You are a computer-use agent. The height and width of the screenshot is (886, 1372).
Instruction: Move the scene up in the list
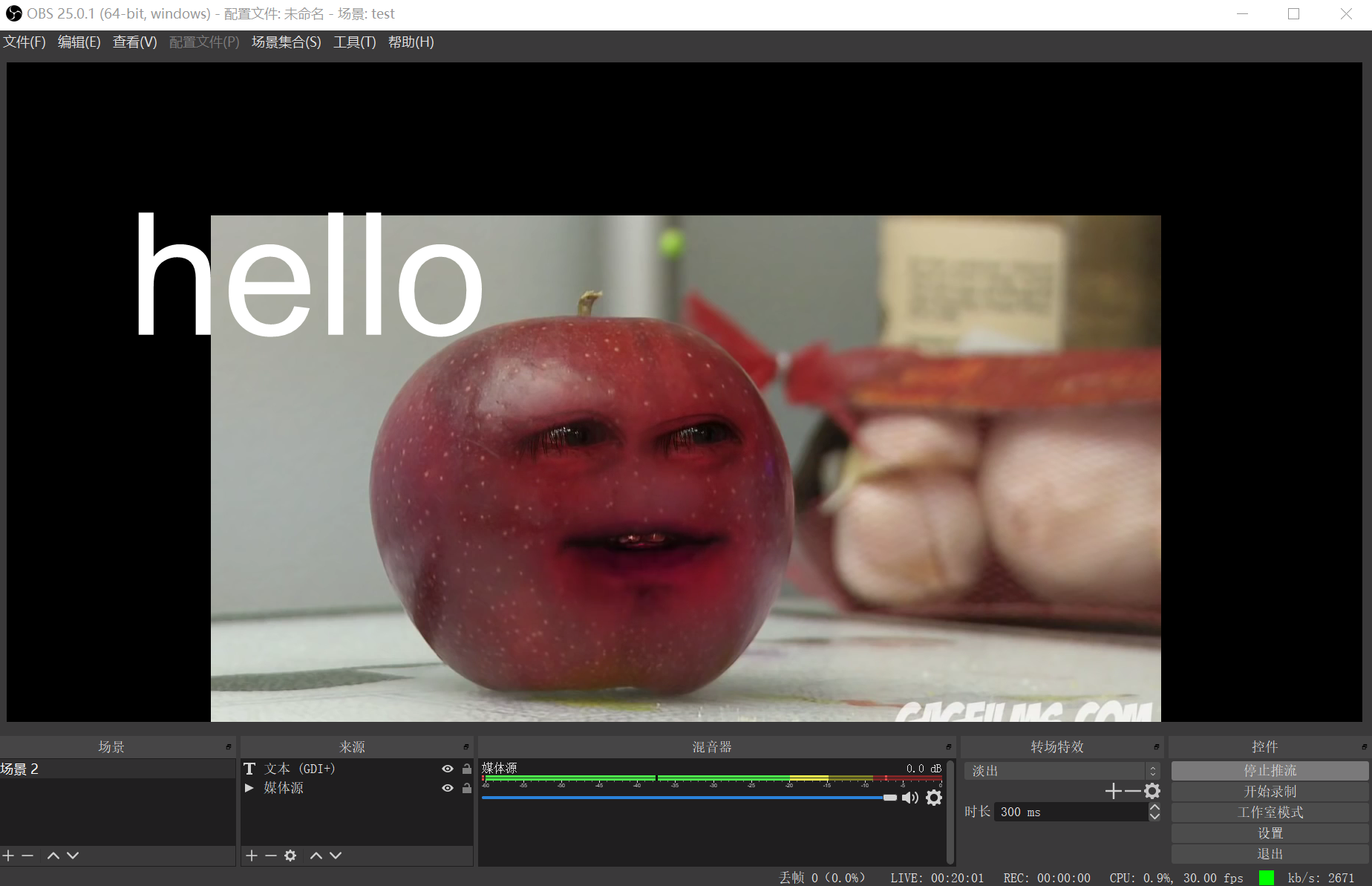point(53,856)
